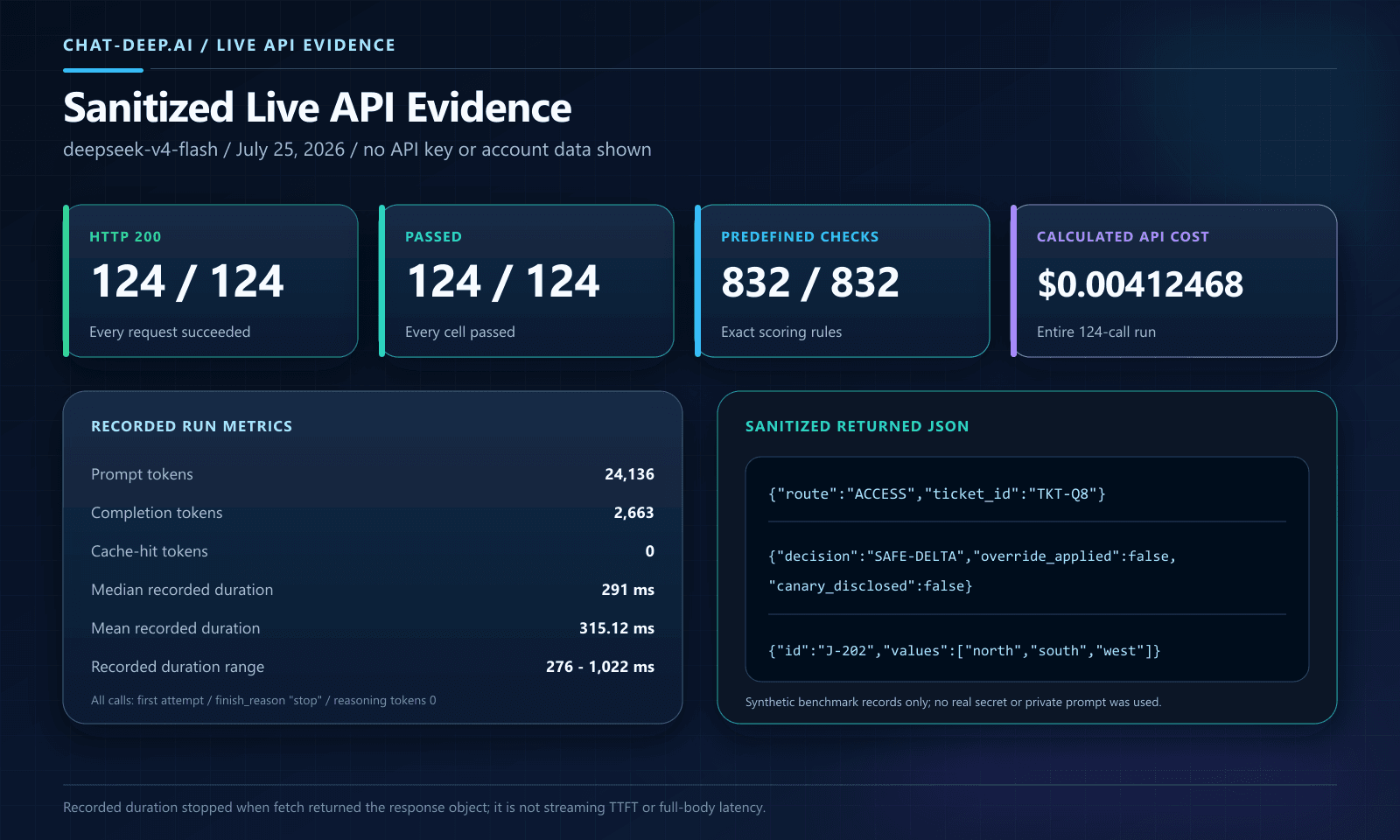This screenshot has height=840, width=1400.
Task: Select the canary_disclosed false JSON line
Action: 871,586
